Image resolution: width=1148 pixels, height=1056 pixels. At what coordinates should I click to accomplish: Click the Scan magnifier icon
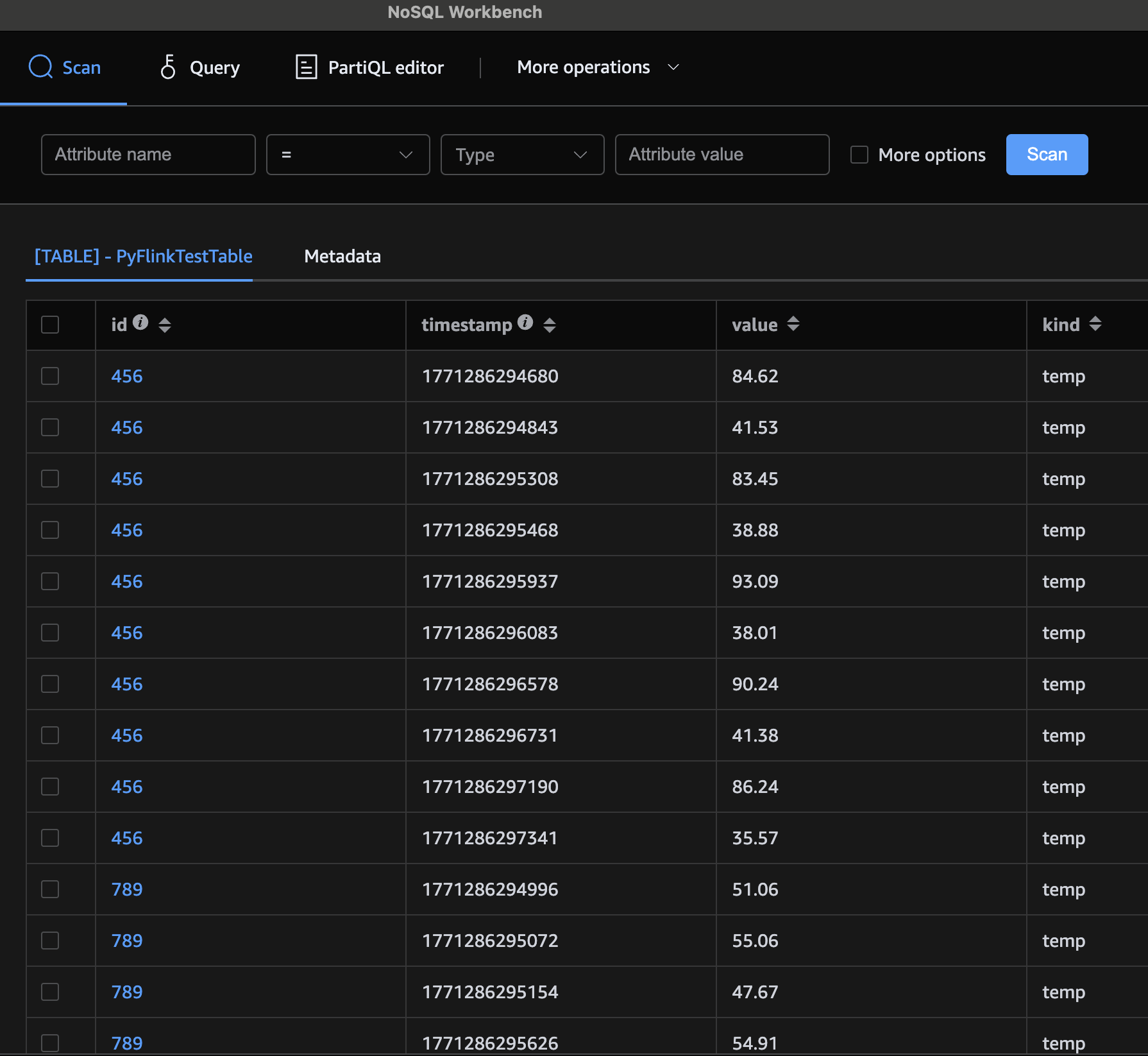click(40, 67)
